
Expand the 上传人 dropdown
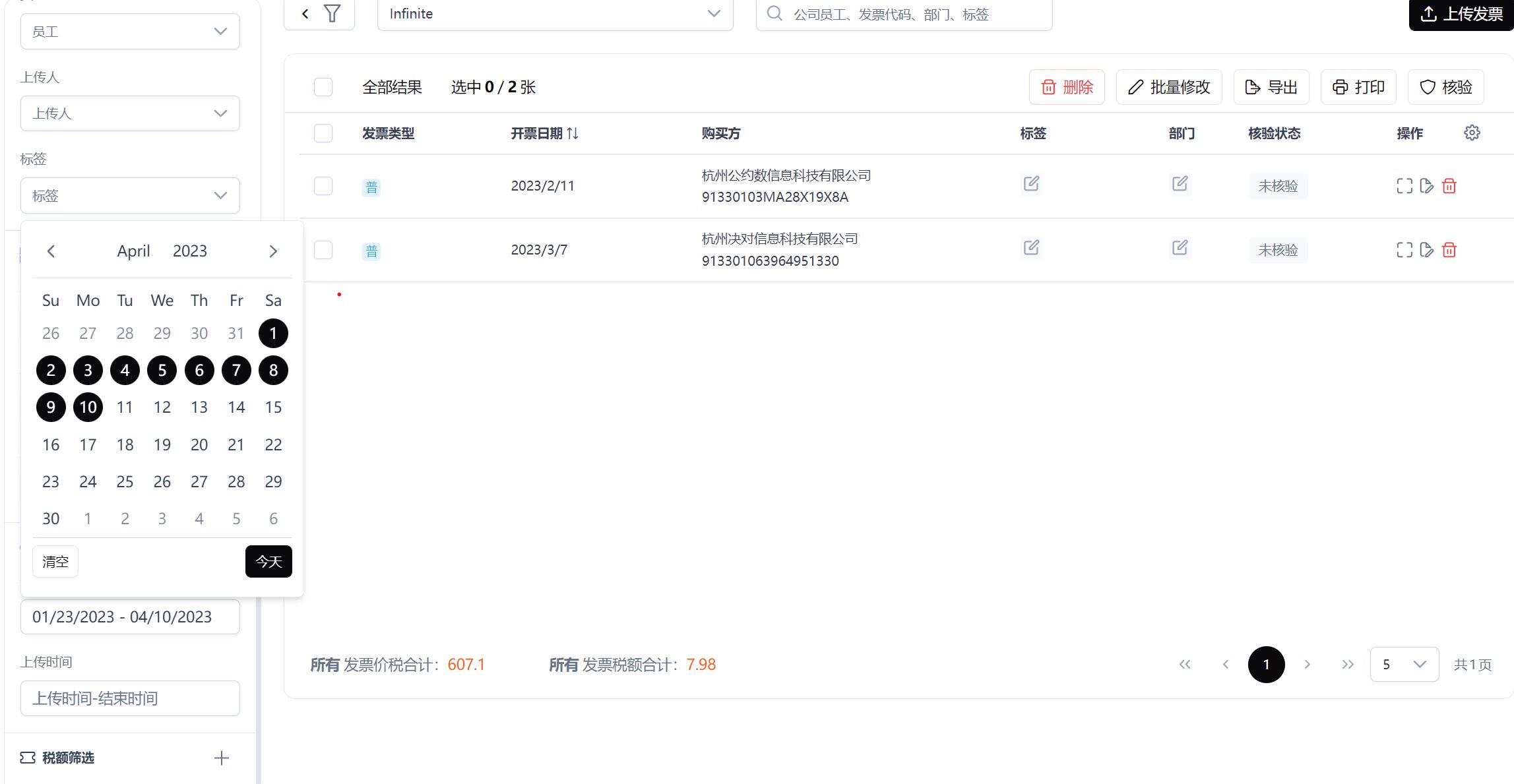[130, 113]
